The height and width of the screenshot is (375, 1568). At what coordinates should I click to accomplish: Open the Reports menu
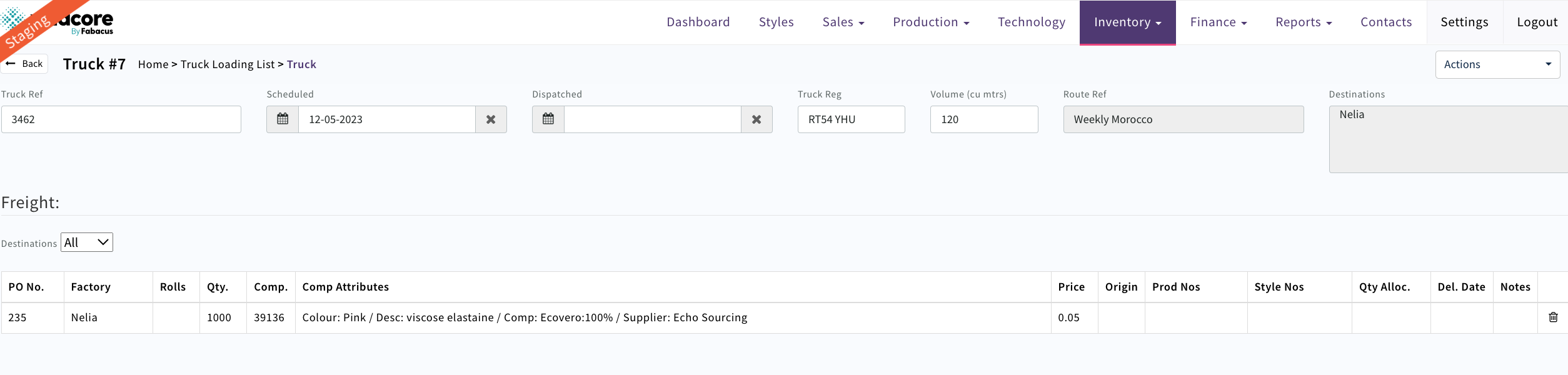click(x=1304, y=22)
